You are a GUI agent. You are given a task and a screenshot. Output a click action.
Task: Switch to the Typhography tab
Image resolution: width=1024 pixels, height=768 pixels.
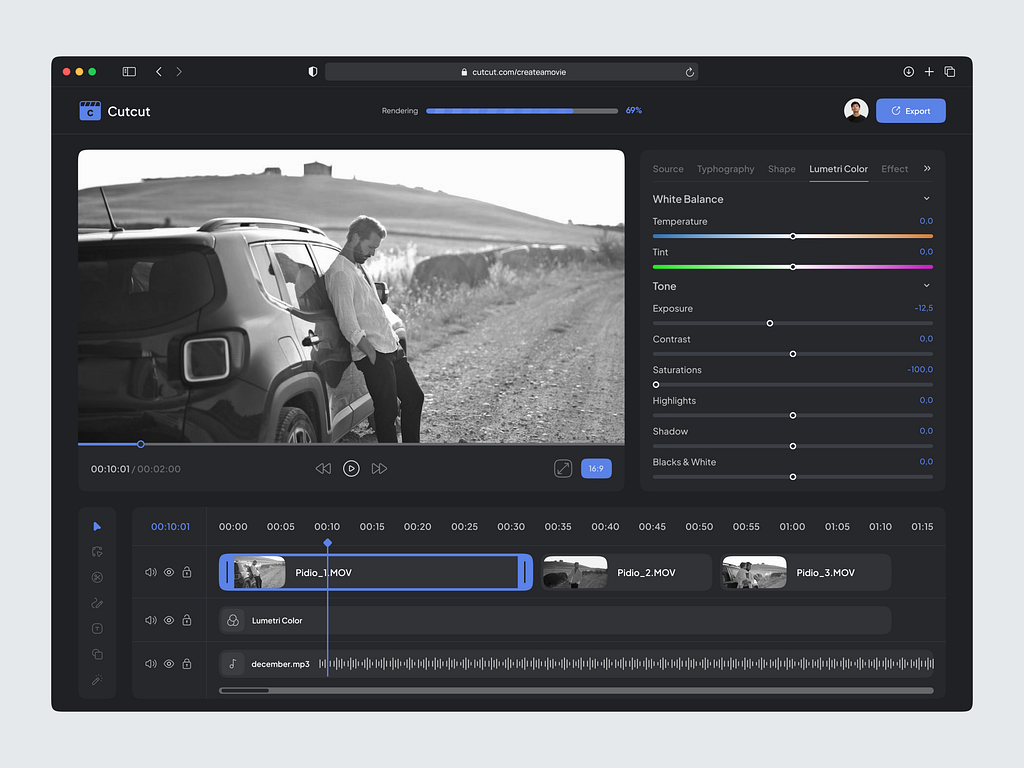pyautogui.click(x=726, y=169)
